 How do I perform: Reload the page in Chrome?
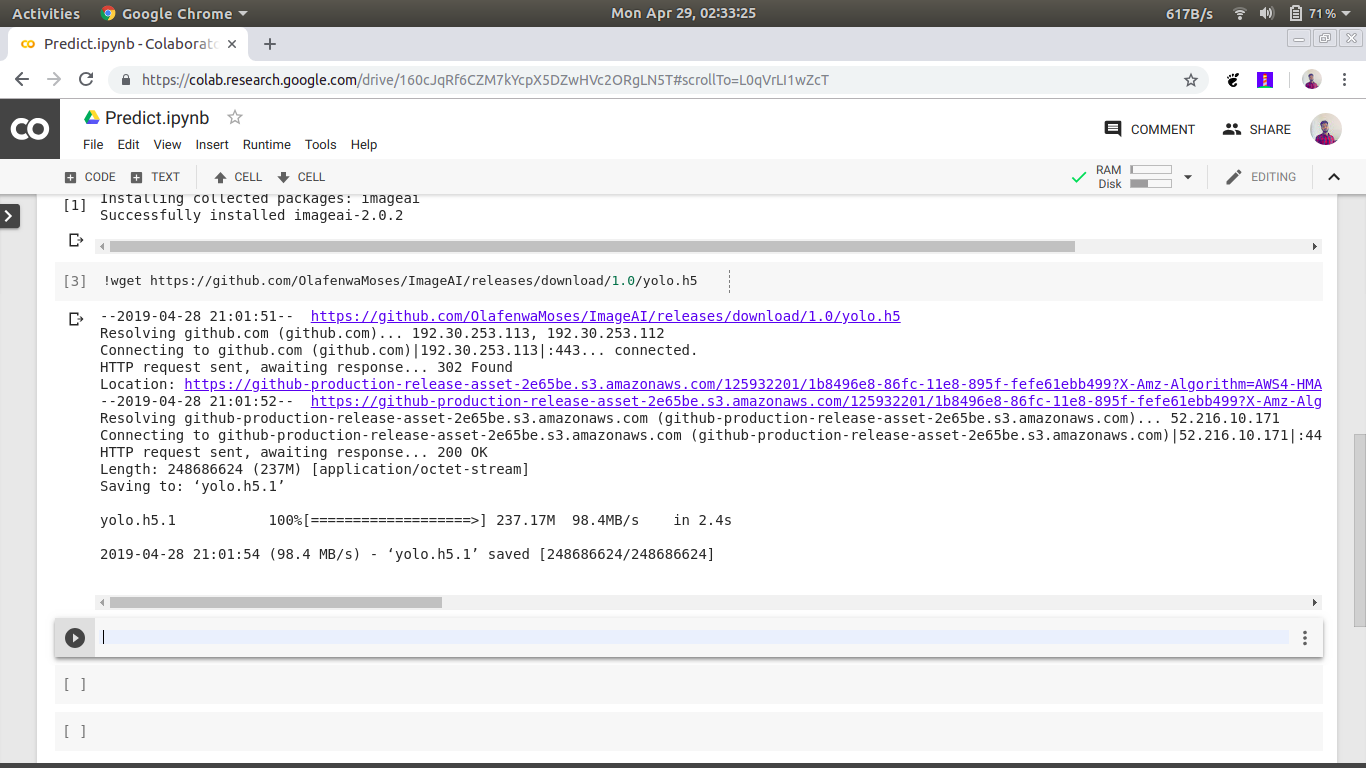click(x=86, y=80)
